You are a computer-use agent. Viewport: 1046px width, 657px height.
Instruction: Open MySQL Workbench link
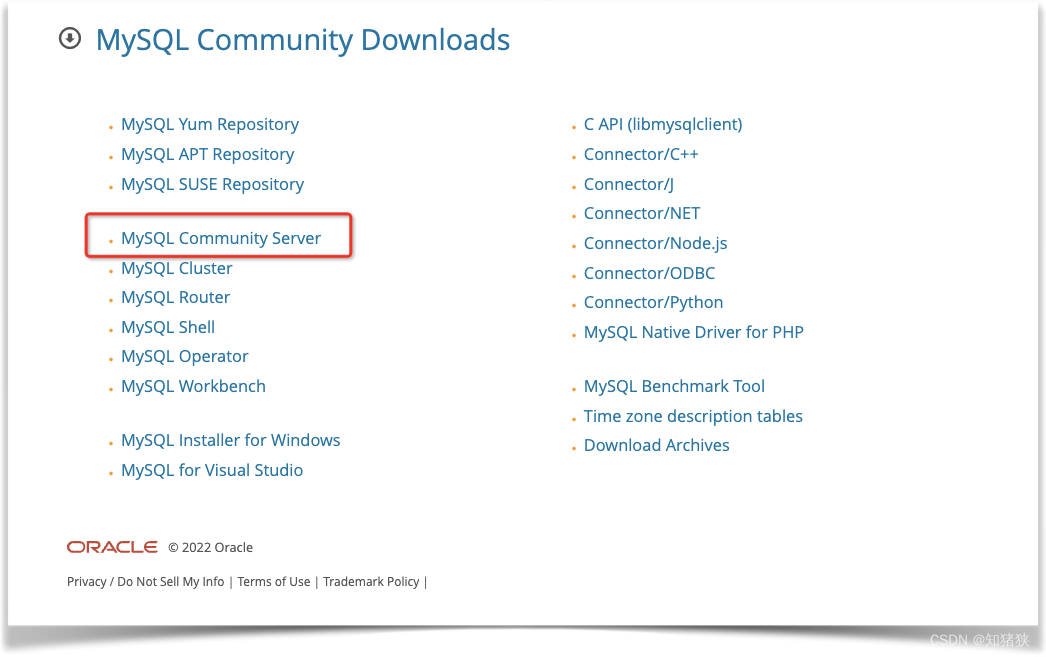(x=193, y=386)
